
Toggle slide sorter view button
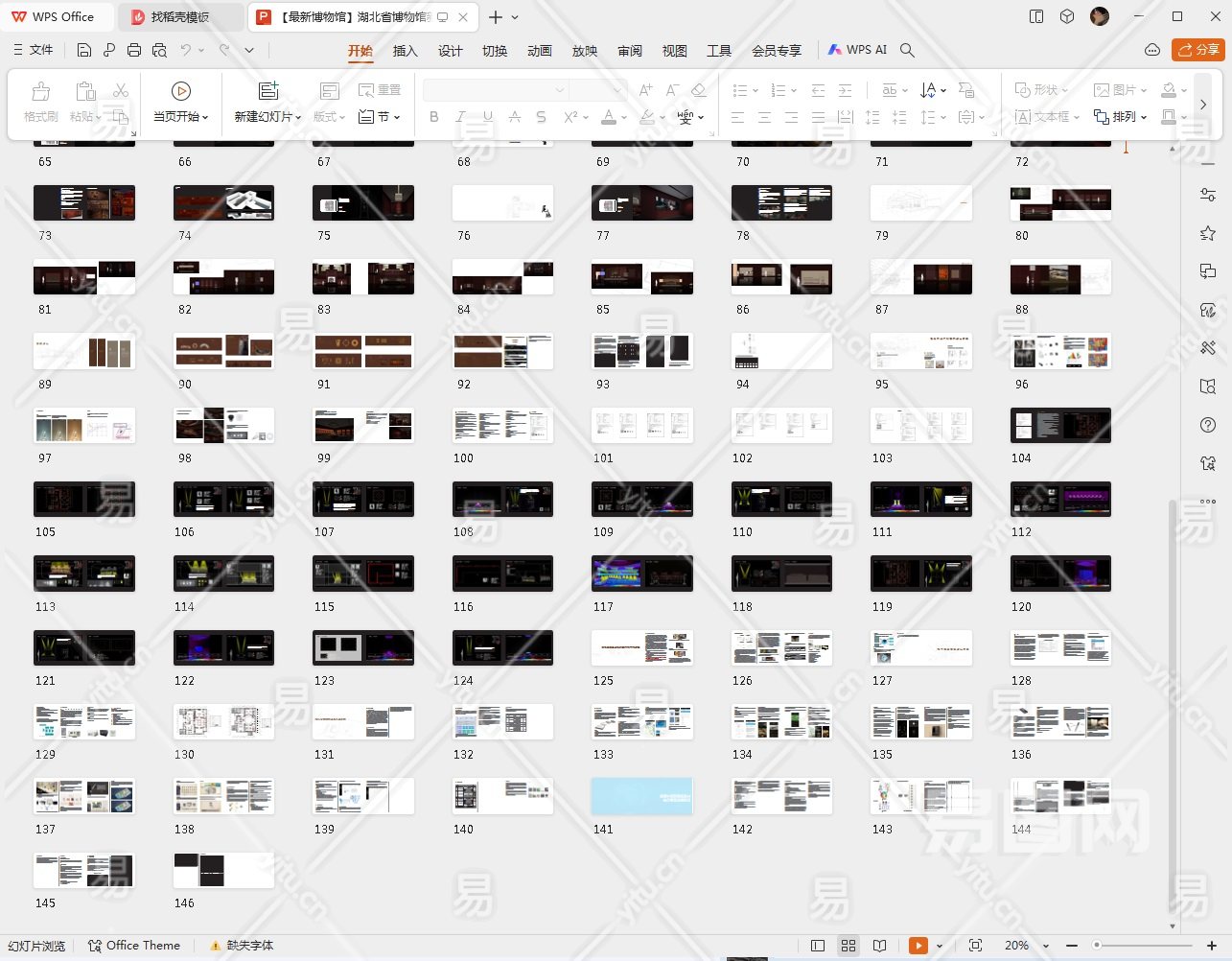coord(848,946)
